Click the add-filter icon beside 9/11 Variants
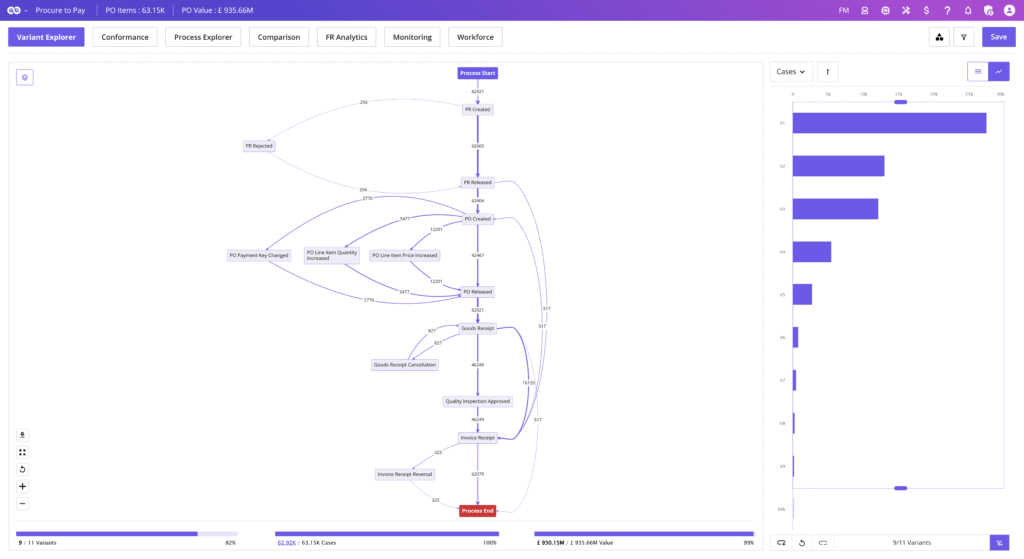1024x559 pixels. (x=998, y=542)
